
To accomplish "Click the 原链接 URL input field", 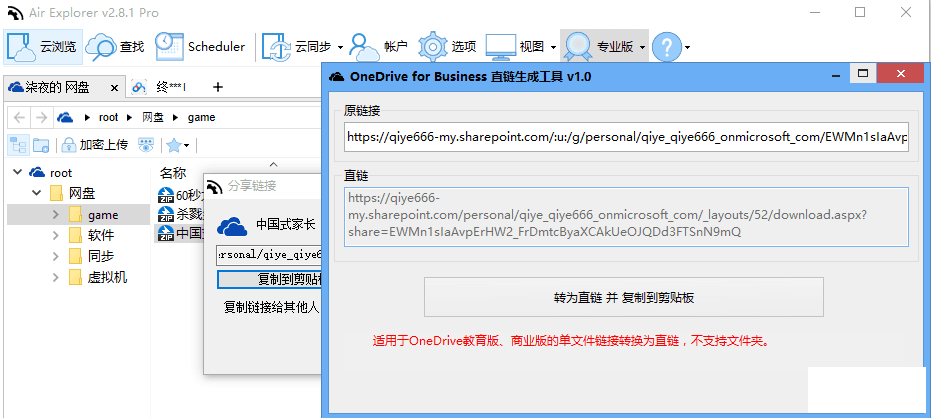I will (626, 137).
